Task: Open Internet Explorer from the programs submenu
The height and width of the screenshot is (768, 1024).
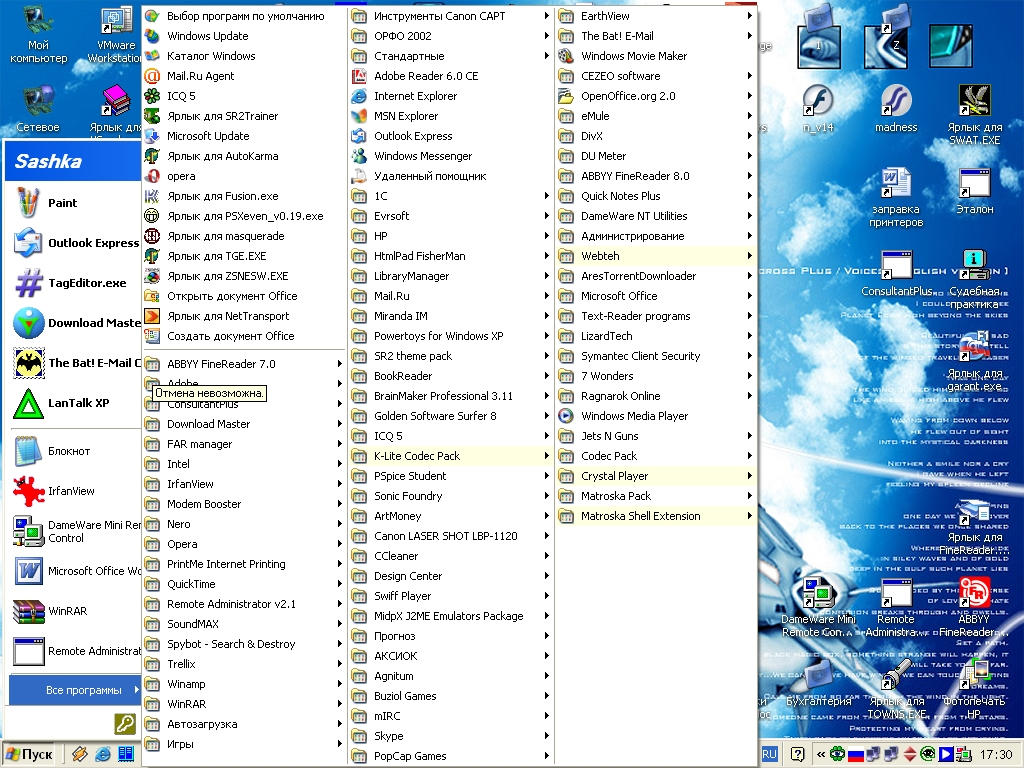Action: [x=451, y=96]
